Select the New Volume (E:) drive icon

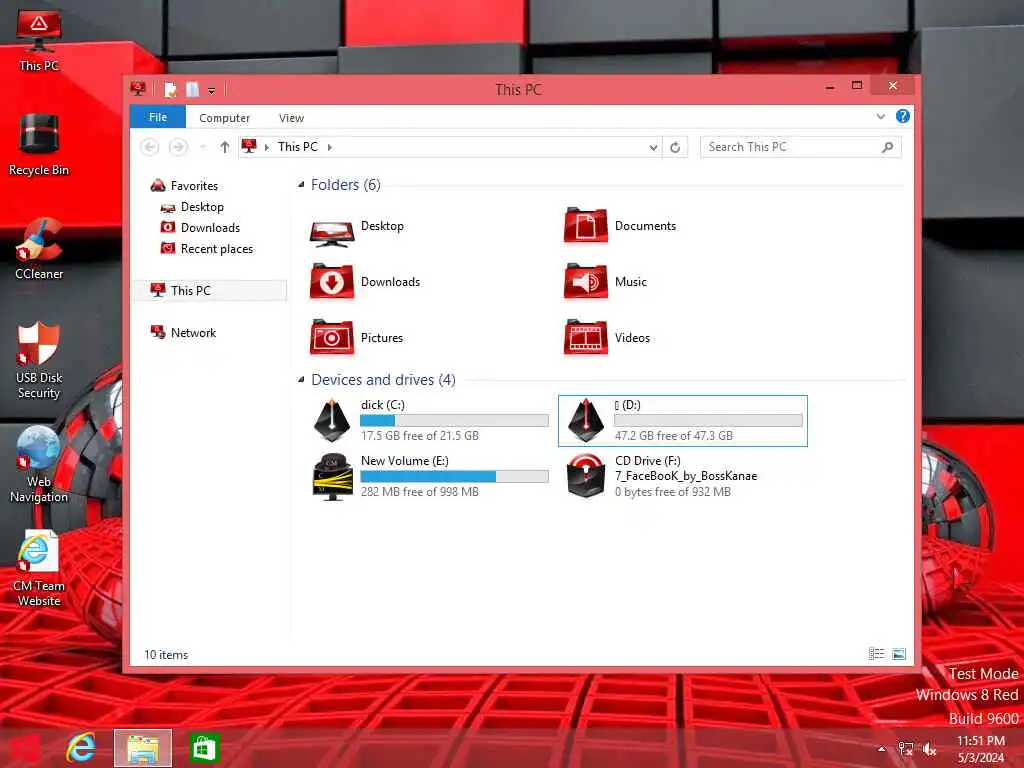click(332, 477)
